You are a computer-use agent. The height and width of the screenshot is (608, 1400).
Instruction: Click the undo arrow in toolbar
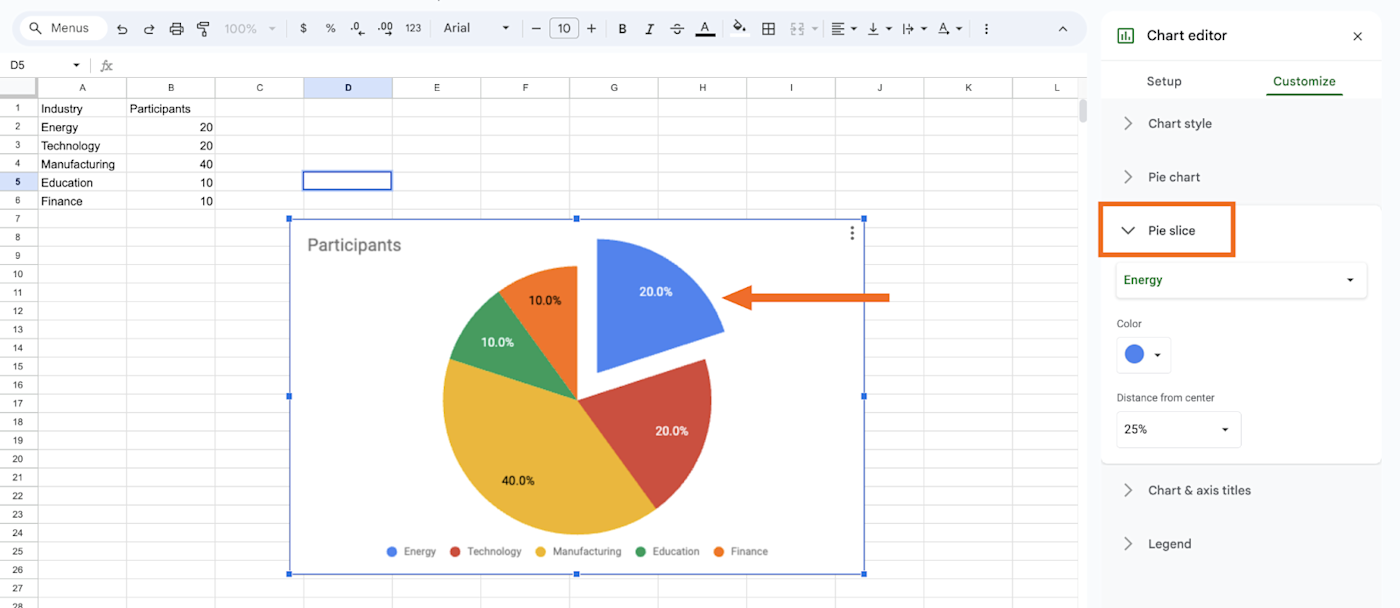(x=122, y=29)
